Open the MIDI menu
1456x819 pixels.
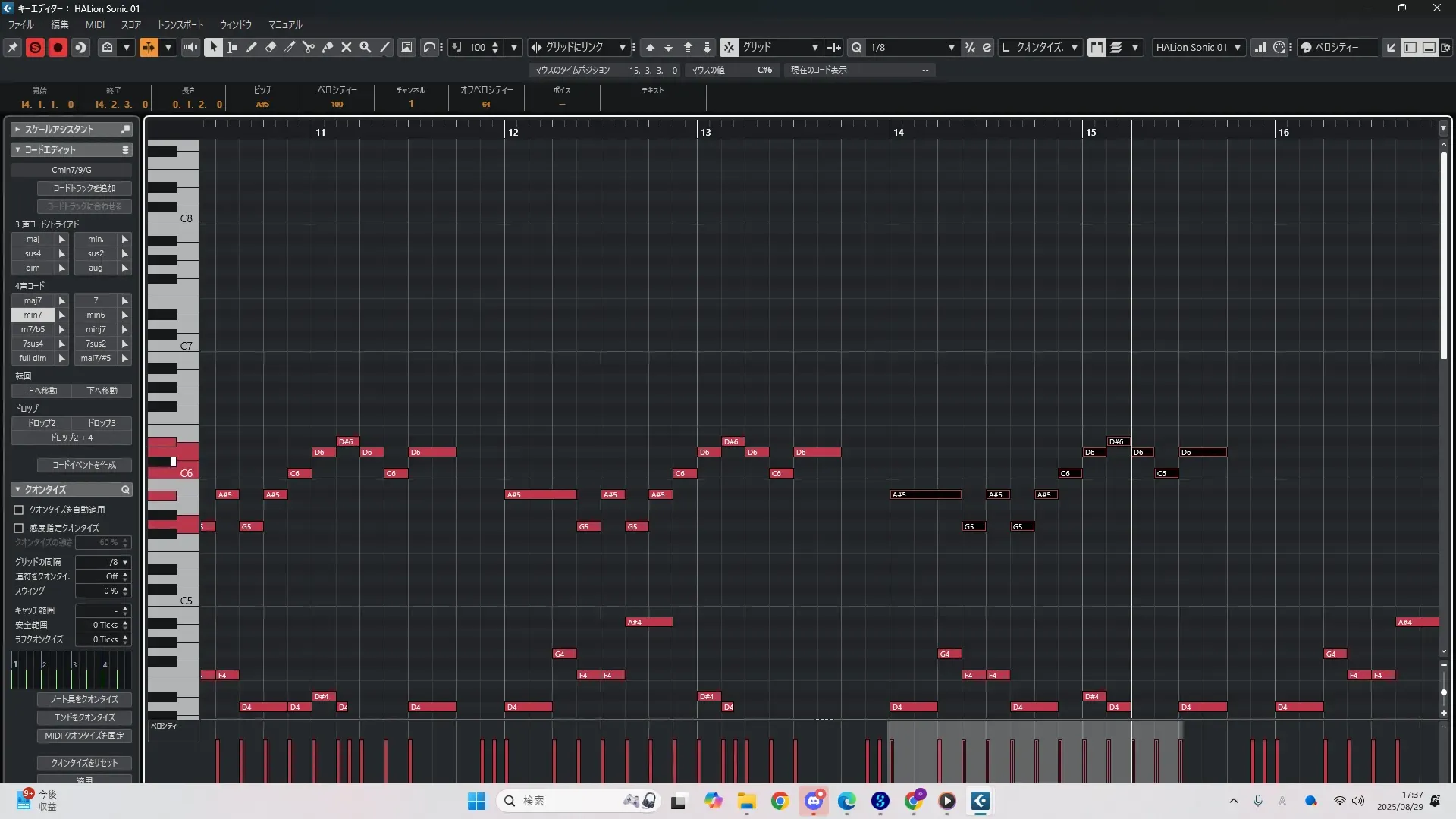[95, 24]
